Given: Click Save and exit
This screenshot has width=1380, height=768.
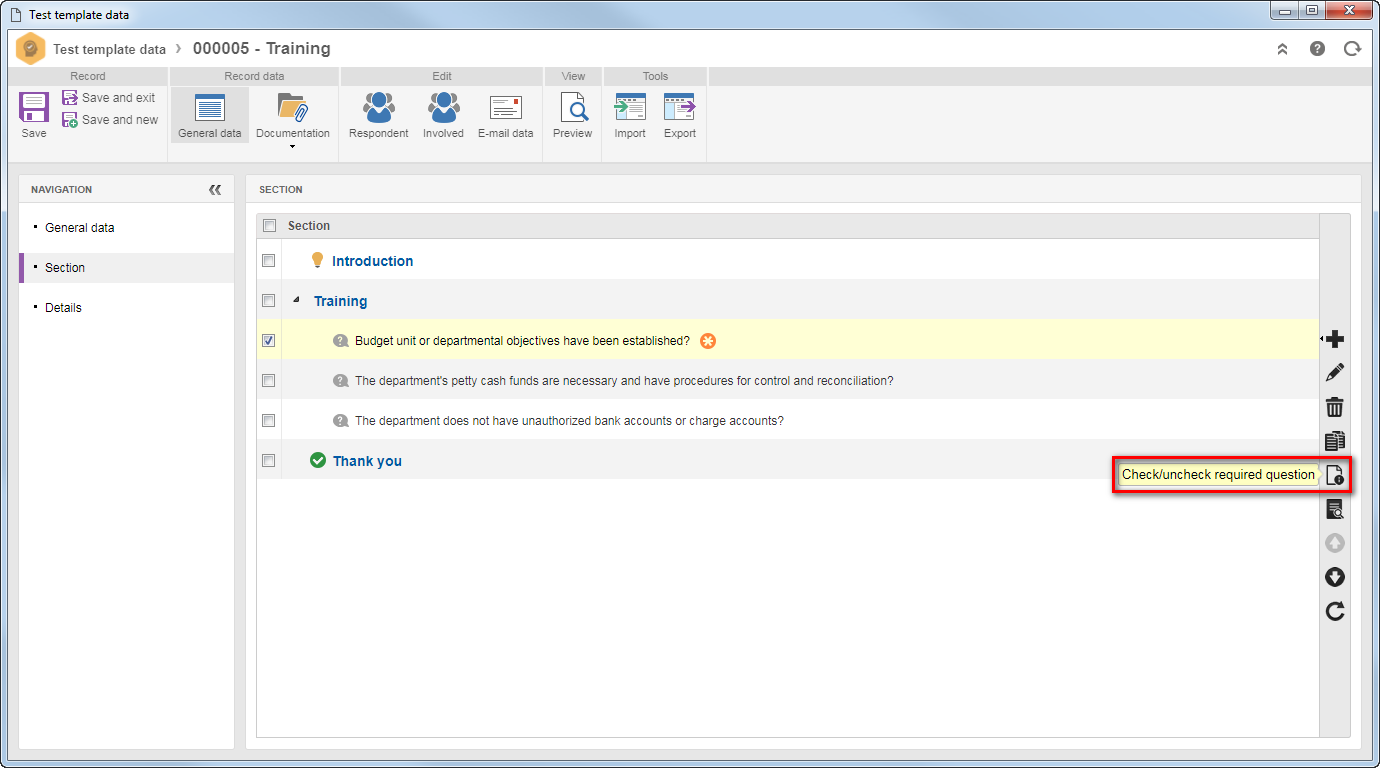Looking at the screenshot, I should (x=109, y=98).
